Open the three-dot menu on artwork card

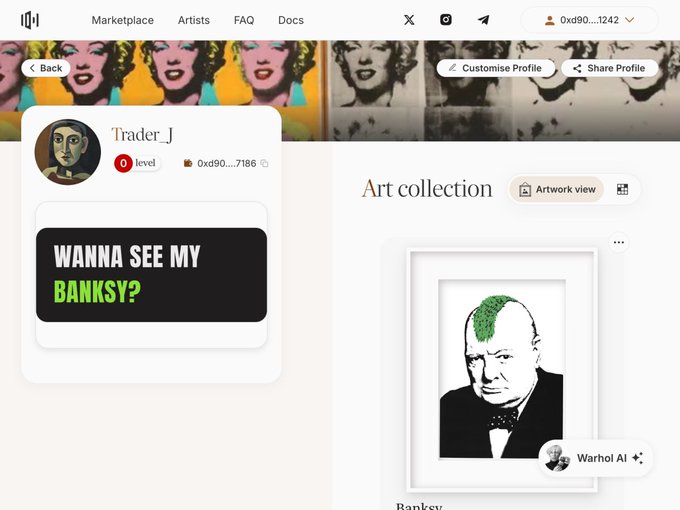click(x=619, y=242)
